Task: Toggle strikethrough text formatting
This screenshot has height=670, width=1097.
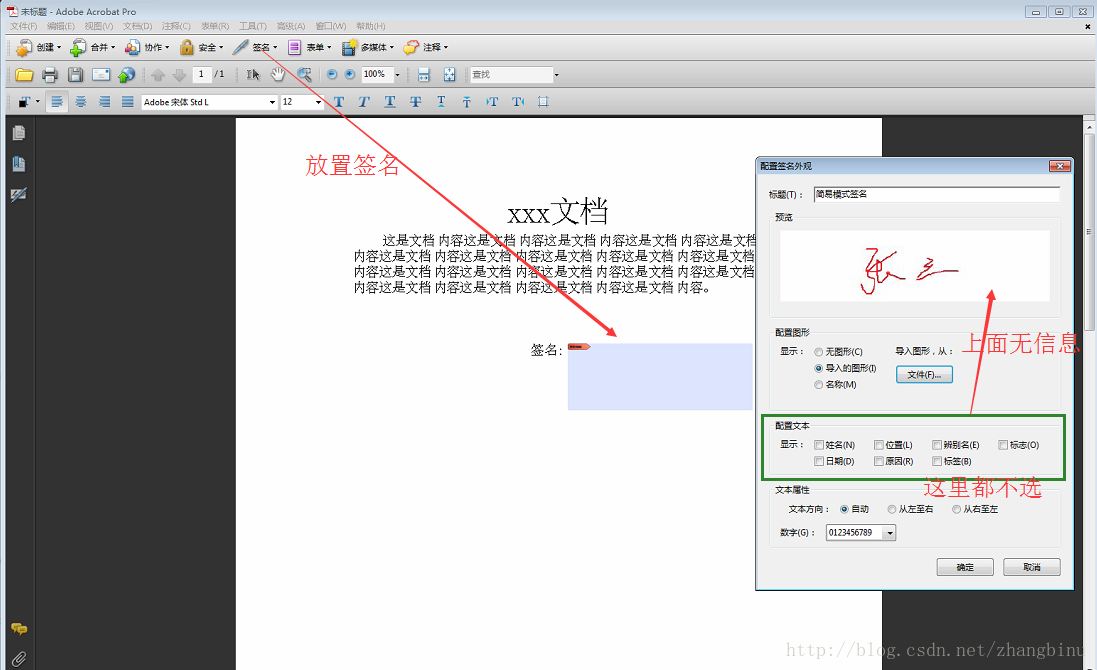Action: coord(416,102)
